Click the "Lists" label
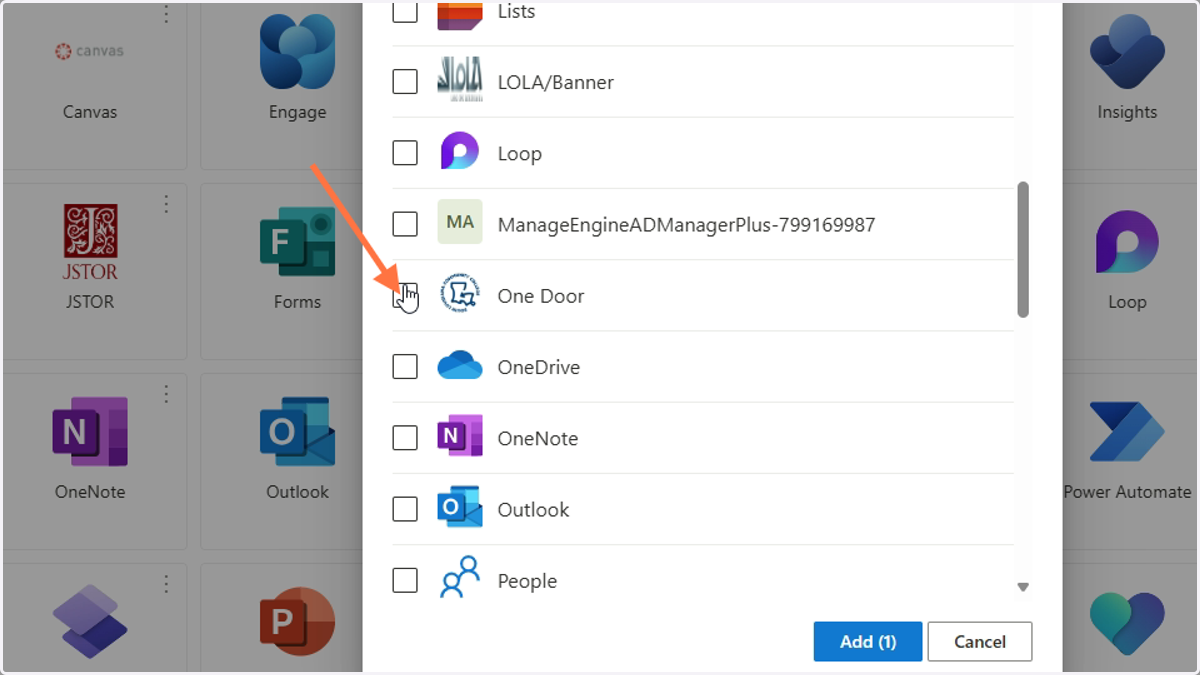The width and height of the screenshot is (1200, 675). pos(517,12)
